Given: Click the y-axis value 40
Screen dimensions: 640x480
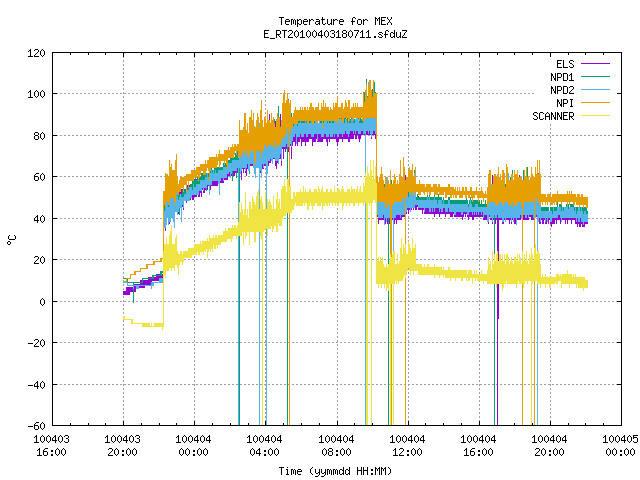Looking at the screenshot, I should [40, 219].
